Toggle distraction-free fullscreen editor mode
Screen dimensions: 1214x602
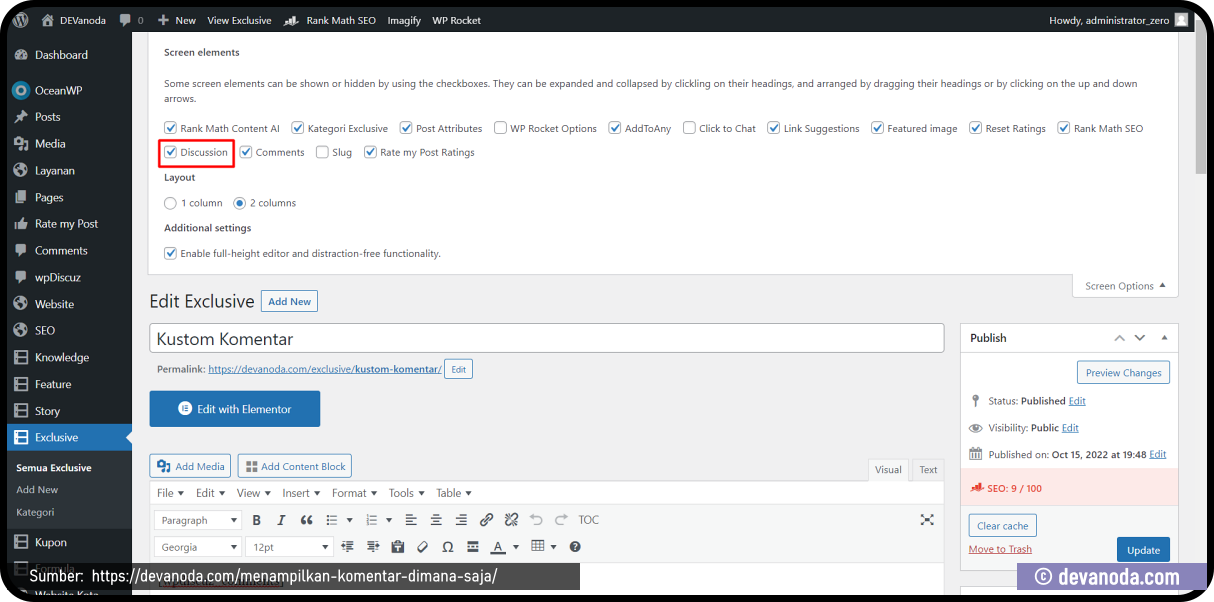pos(927,520)
